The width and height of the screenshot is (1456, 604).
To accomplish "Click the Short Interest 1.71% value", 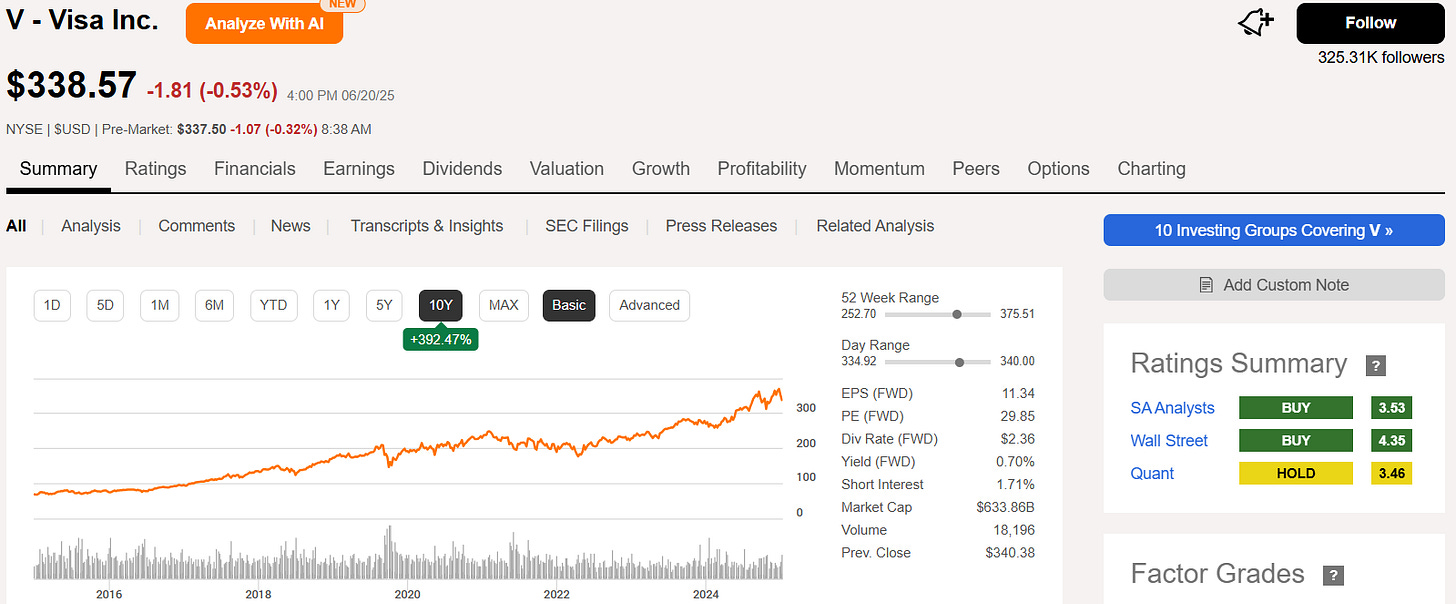I will pos(1014,485).
